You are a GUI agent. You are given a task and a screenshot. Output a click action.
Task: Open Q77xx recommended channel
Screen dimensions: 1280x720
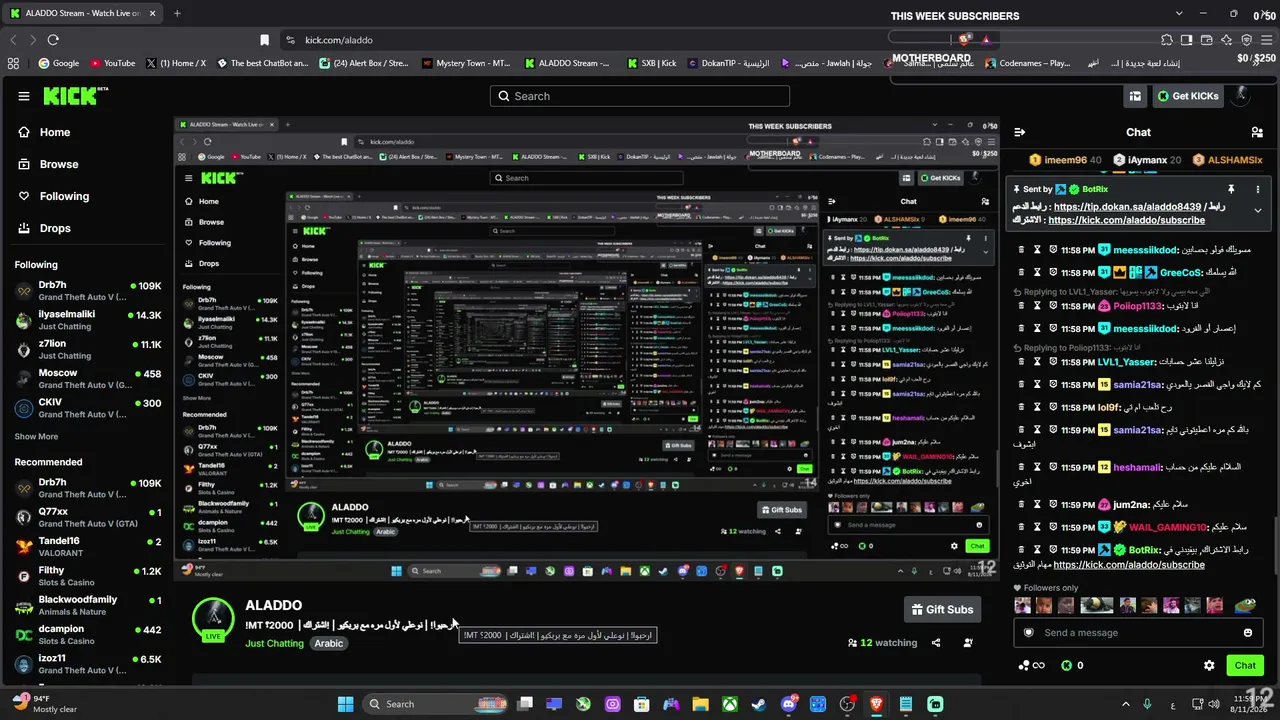pos(88,517)
